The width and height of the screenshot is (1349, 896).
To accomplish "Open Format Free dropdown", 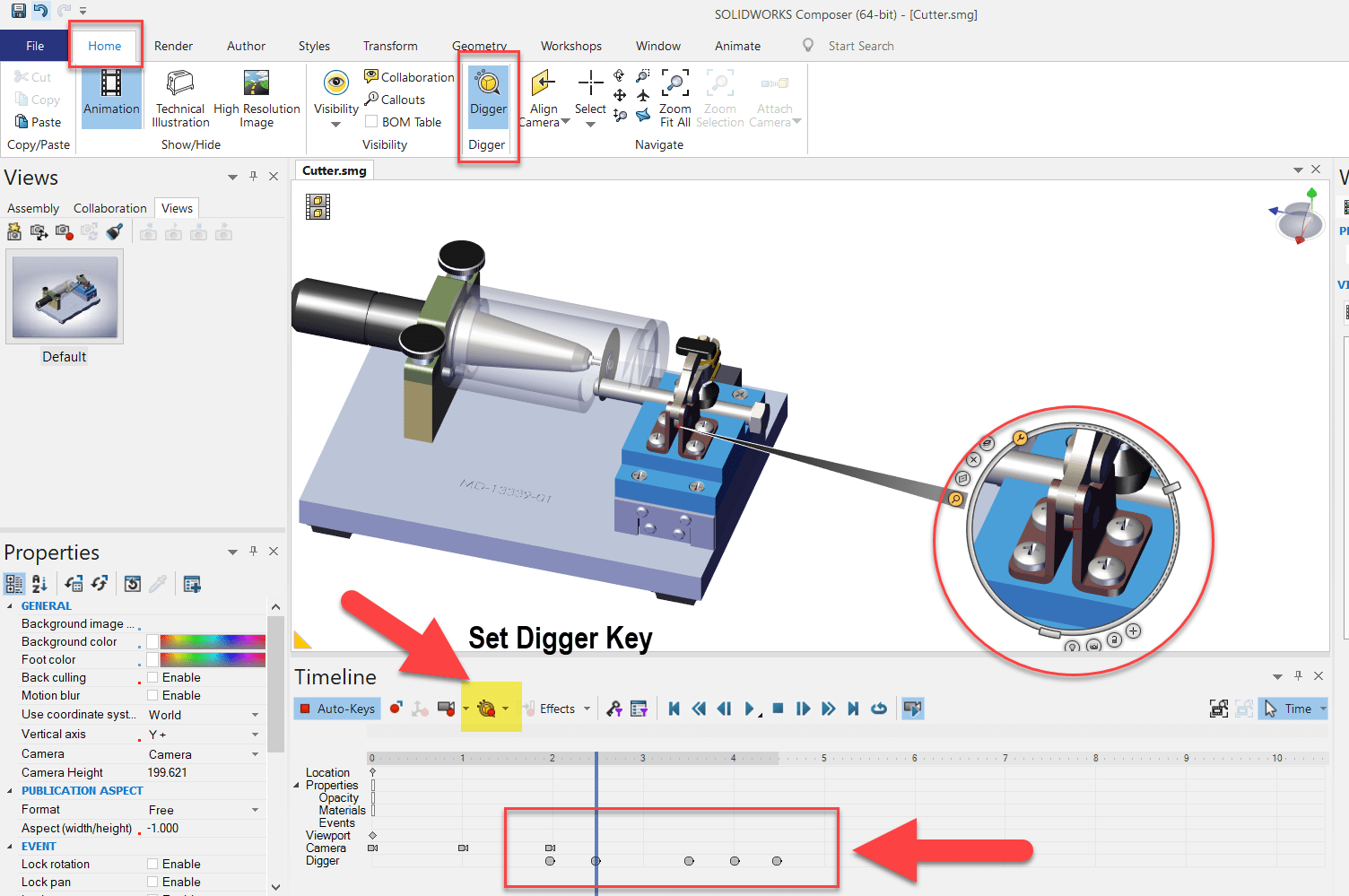I will (x=255, y=810).
